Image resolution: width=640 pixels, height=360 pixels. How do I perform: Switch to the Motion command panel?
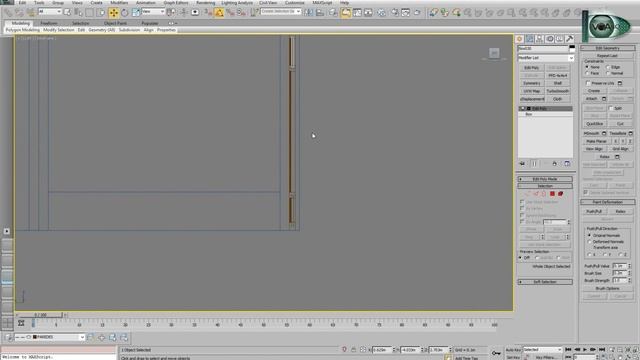point(549,39)
